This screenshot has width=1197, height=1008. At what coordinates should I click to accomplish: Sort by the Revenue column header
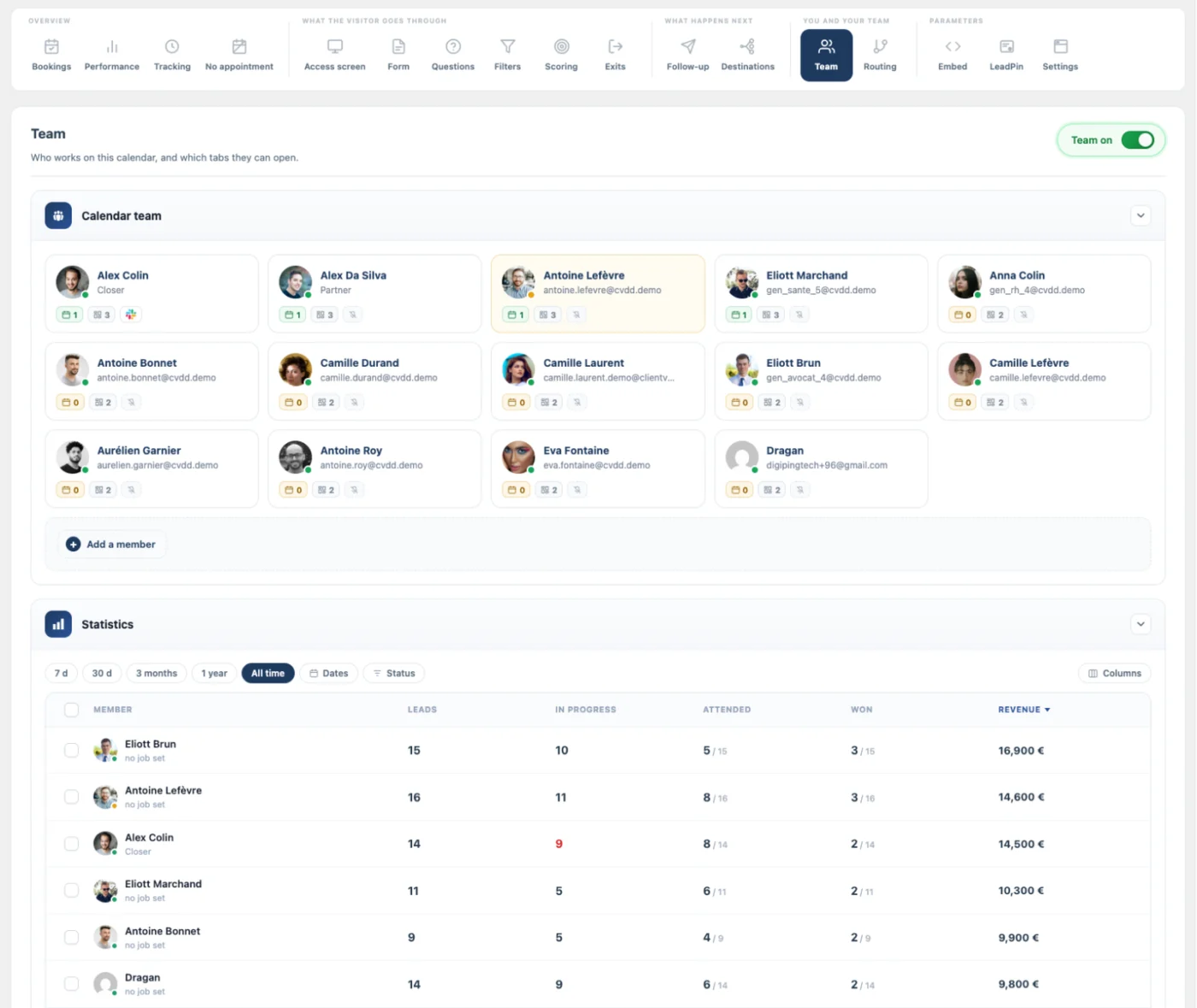[x=1024, y=710]
